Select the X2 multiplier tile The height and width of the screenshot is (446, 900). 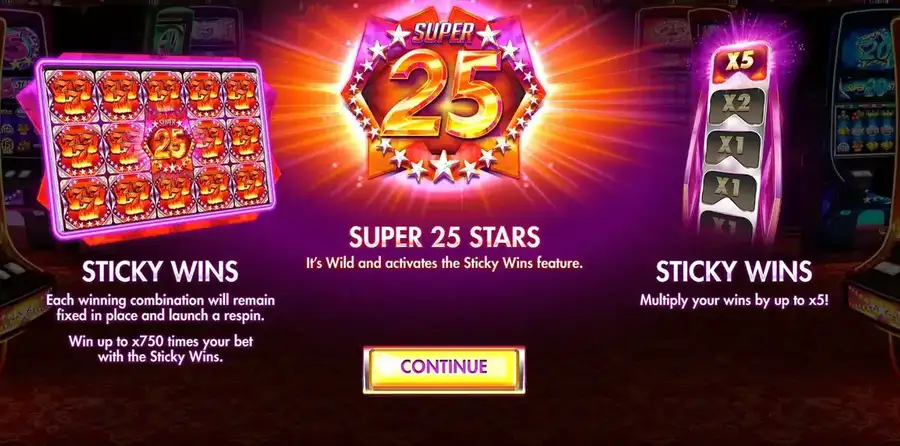coord(736,106)
